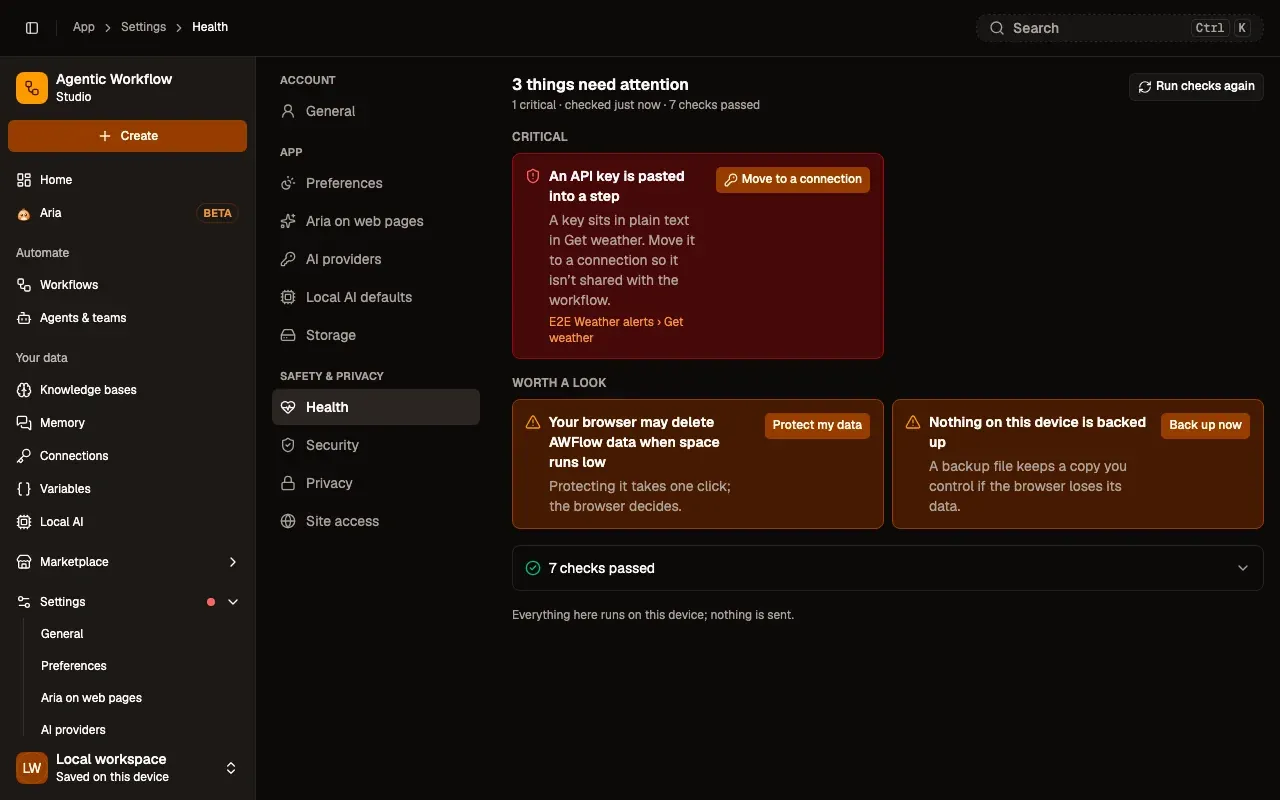The image size is (1280, 800).
Task: Click the AI providers key icon
Action: pyautogui.click(x=288, y=259)
